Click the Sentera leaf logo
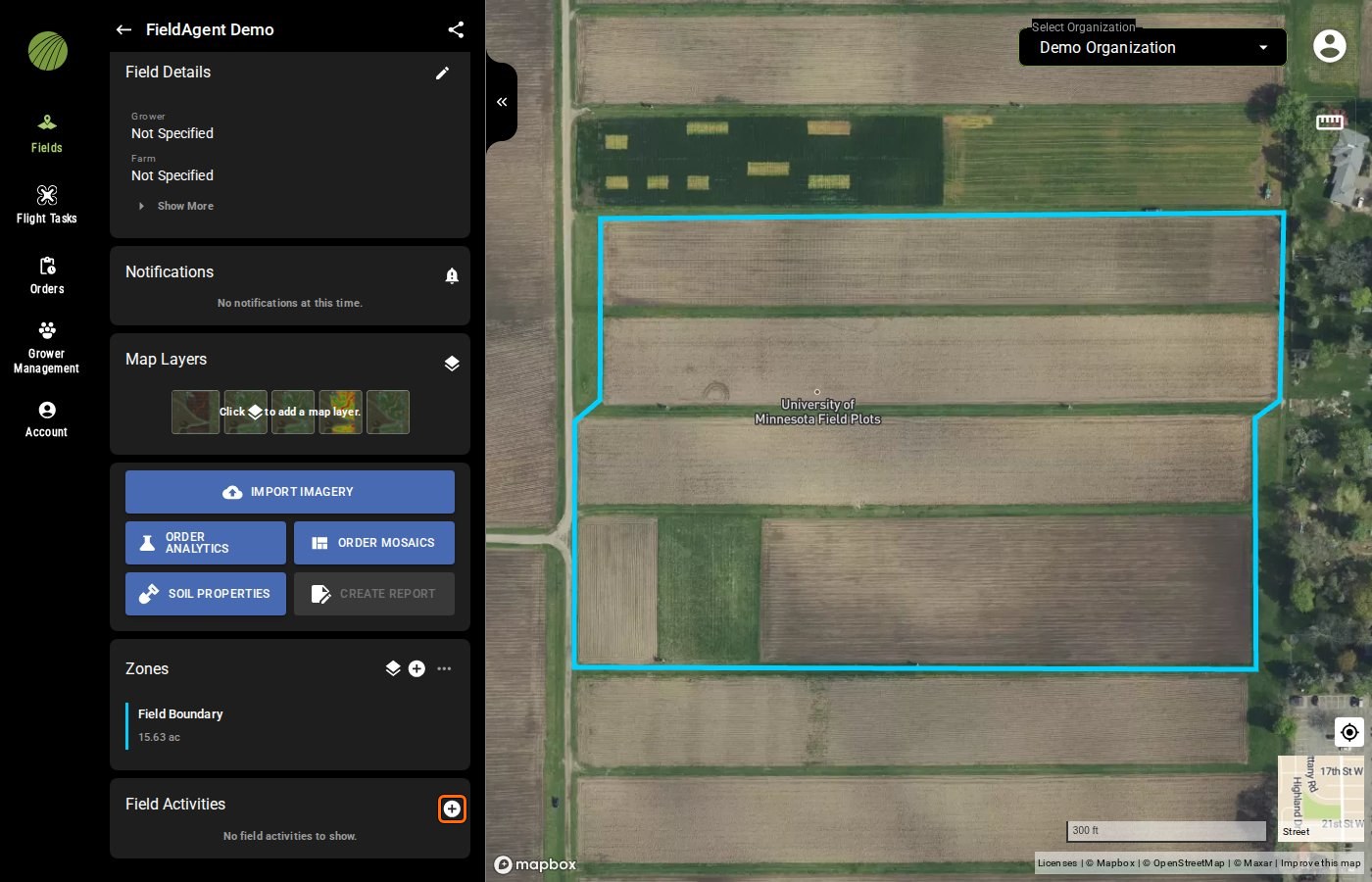Image resolution: width=1372 pixels, height=882 pixels. click(48, 51)
